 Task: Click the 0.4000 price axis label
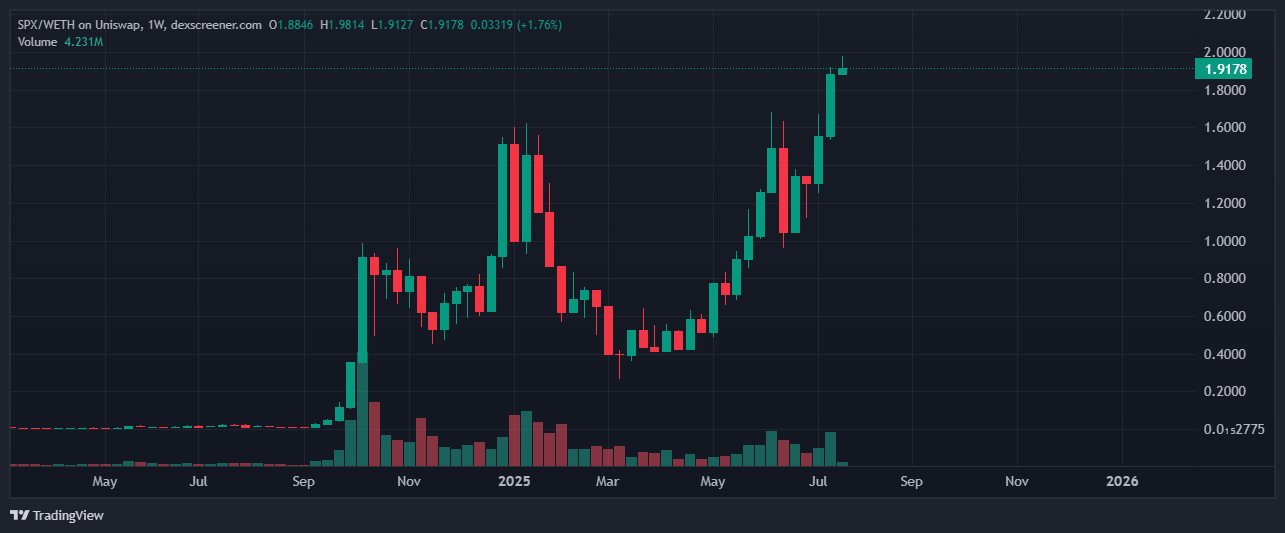(1225, 355)
